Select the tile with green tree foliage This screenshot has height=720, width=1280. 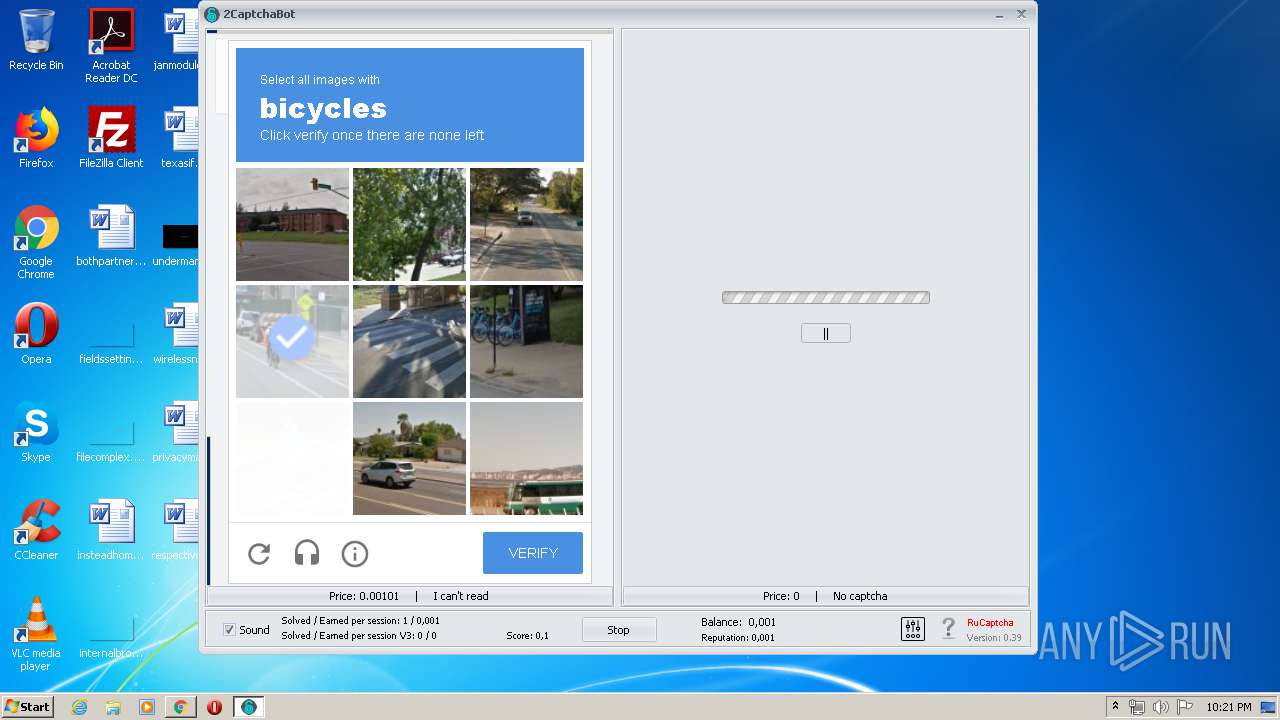pyautogui.click(x=409, y=224)
